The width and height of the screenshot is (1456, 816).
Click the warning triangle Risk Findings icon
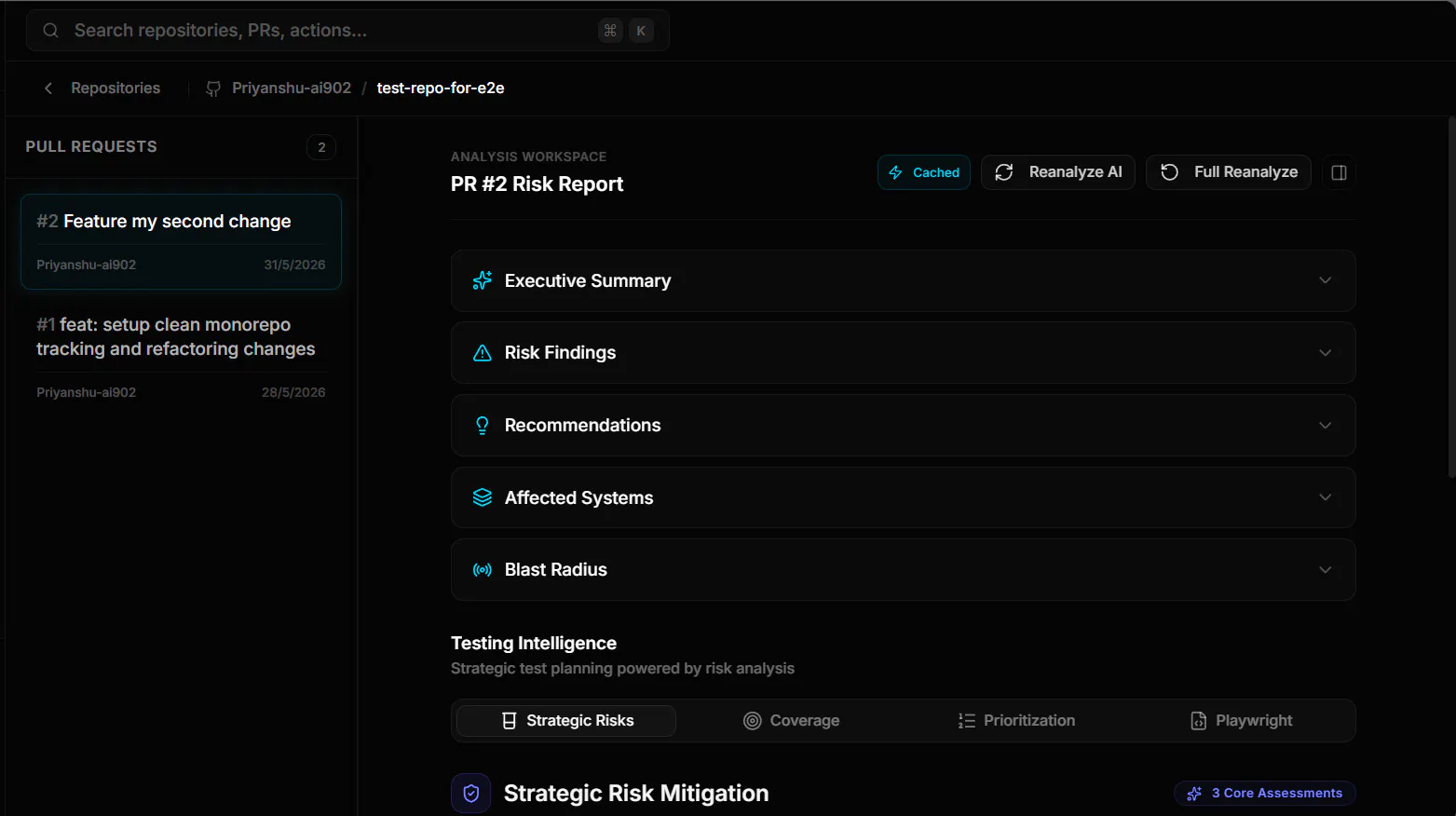coord(482,353)
